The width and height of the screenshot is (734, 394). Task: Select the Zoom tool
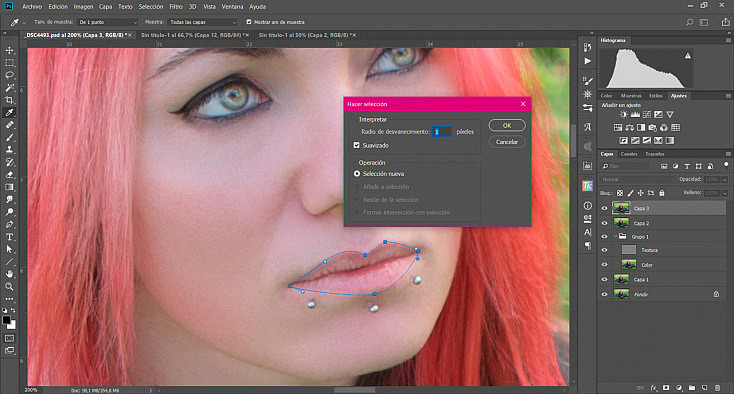pos(9,286)
